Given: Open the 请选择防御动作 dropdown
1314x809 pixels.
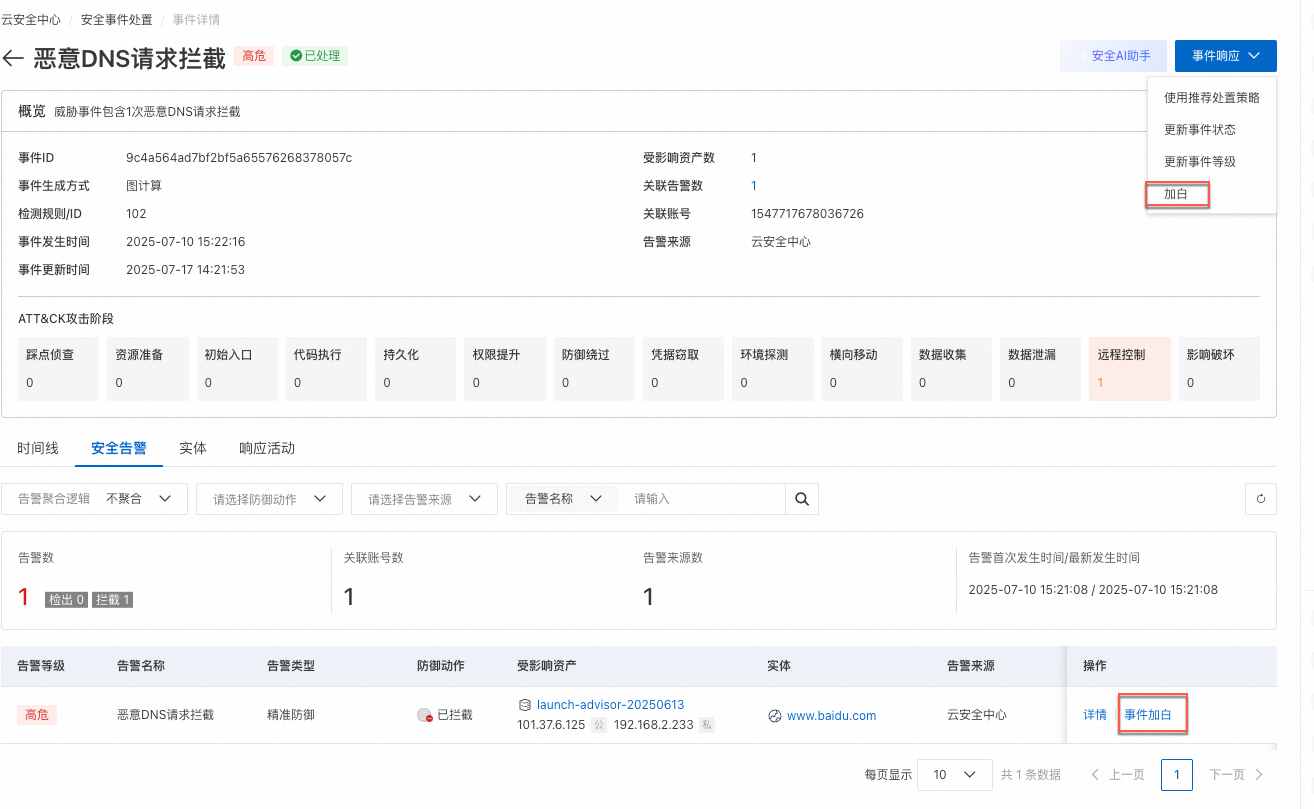Looking at the screenshot, I should coord(270,498).
